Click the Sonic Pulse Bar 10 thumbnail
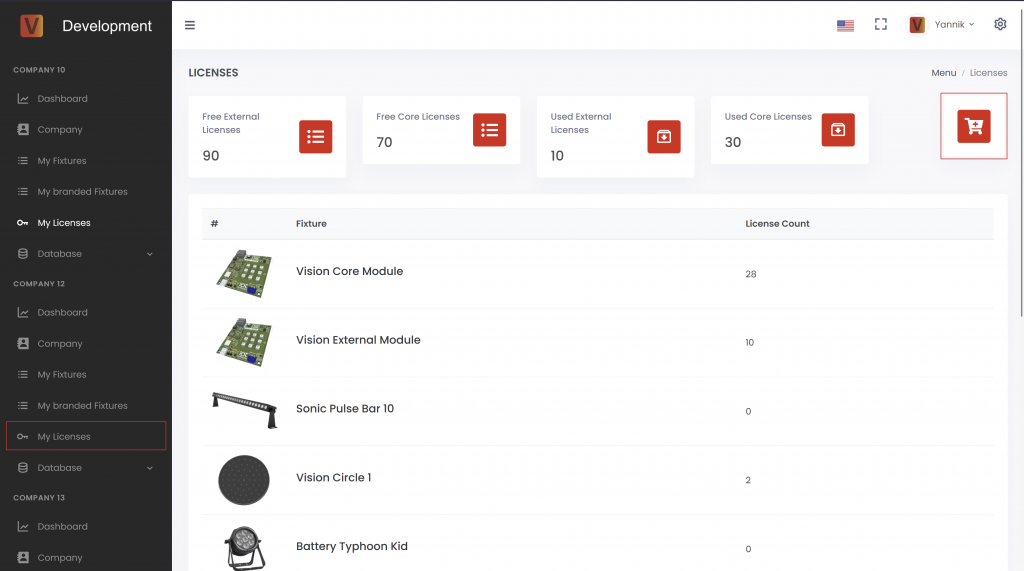1024x571 pixels. click(x=244, y=409)
